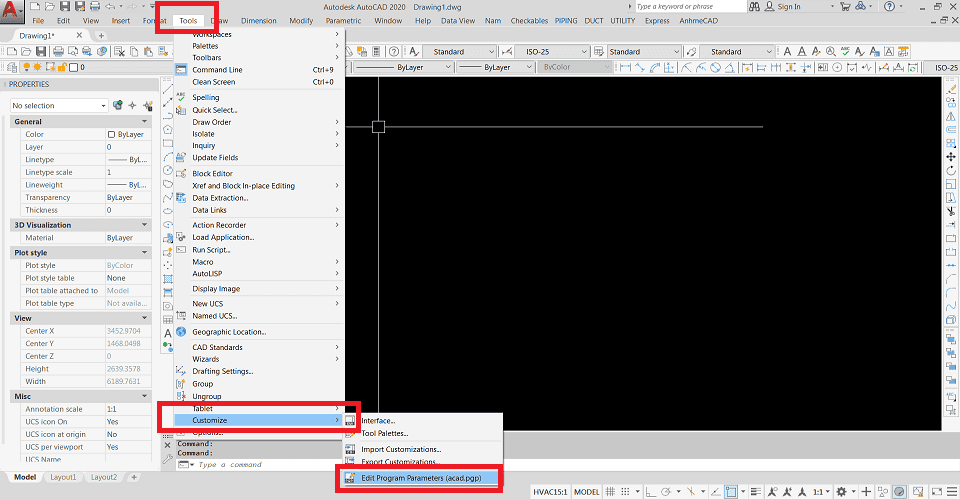Click the Find text magnifier icon

(830, 51)
